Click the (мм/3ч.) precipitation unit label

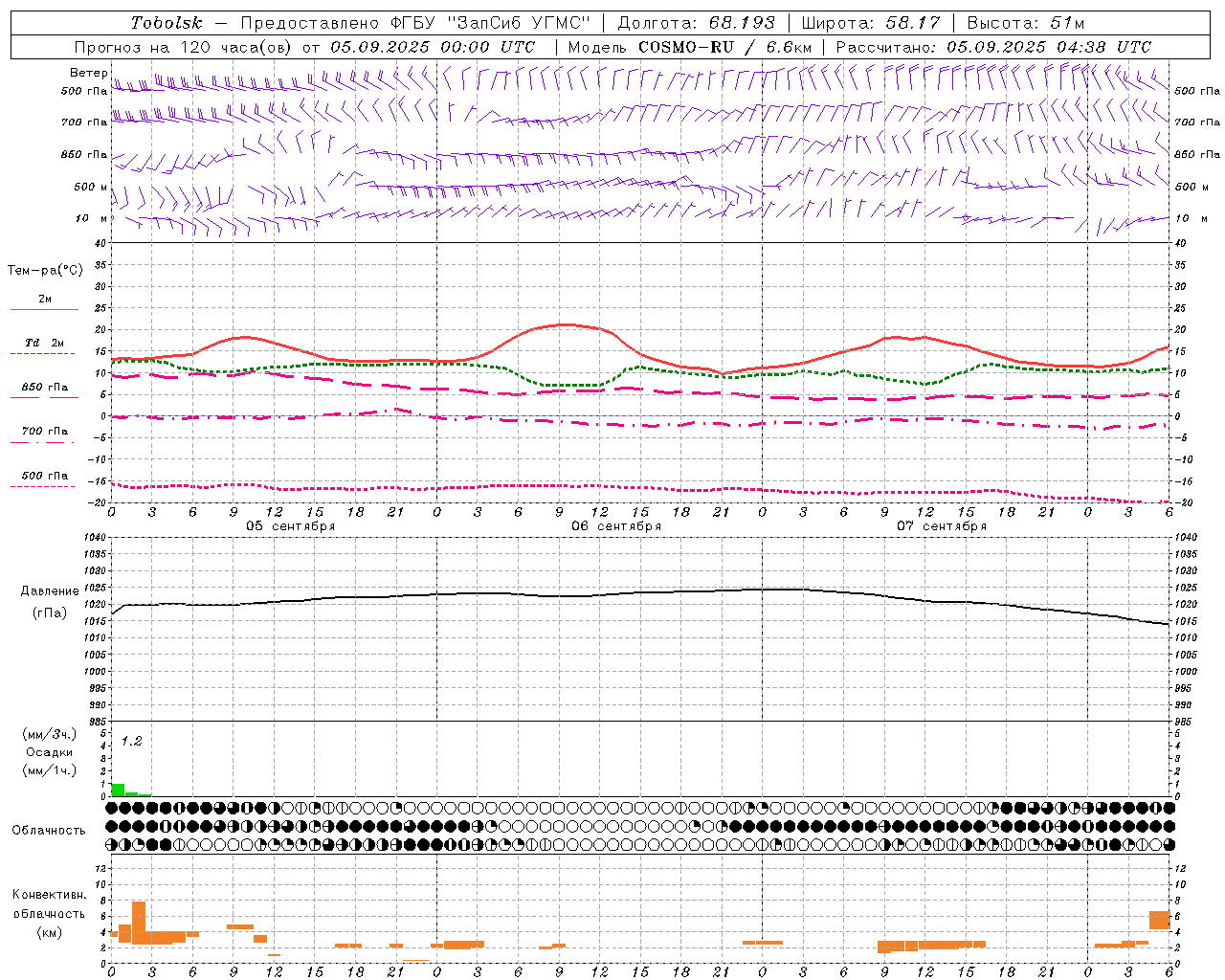point(49,734)
